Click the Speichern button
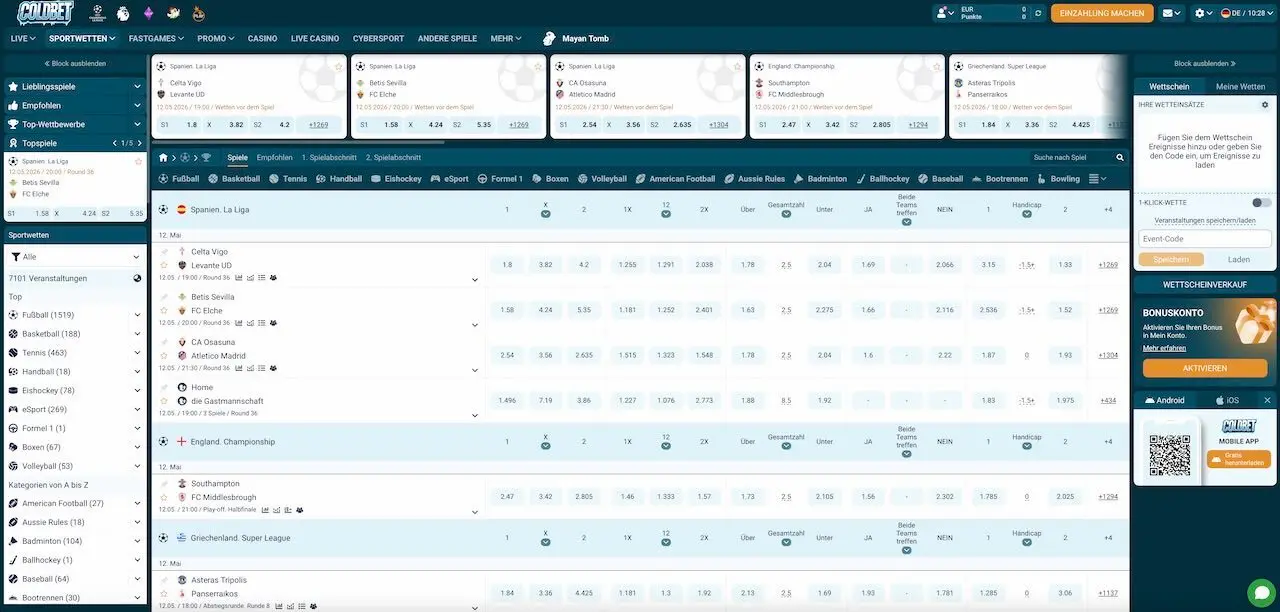Viewport: 1280px width, 612px height. [x=1171, y=259]
